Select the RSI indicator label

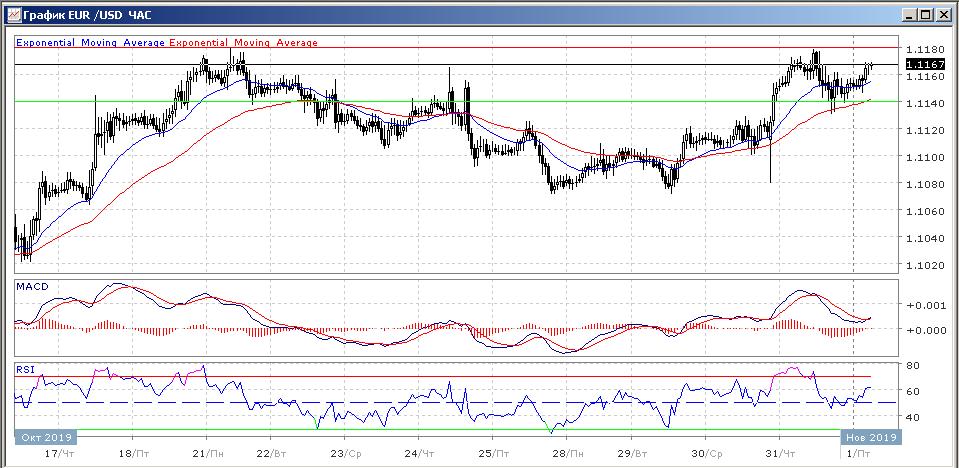click(26, 369)
